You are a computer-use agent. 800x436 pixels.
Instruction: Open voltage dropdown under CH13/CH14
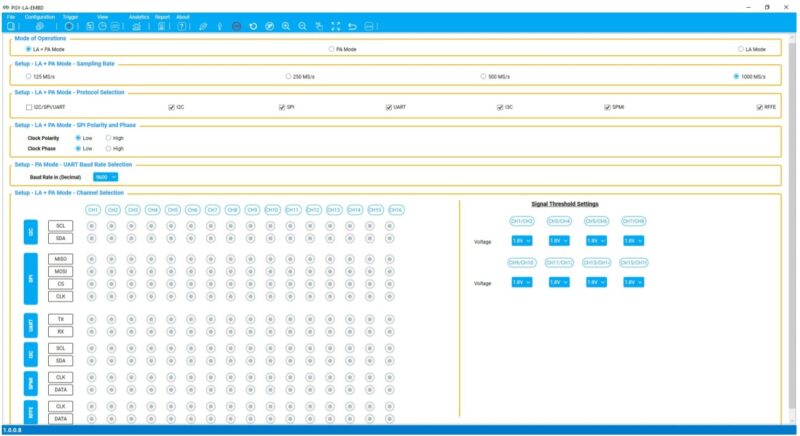click(x=596, y=282)
